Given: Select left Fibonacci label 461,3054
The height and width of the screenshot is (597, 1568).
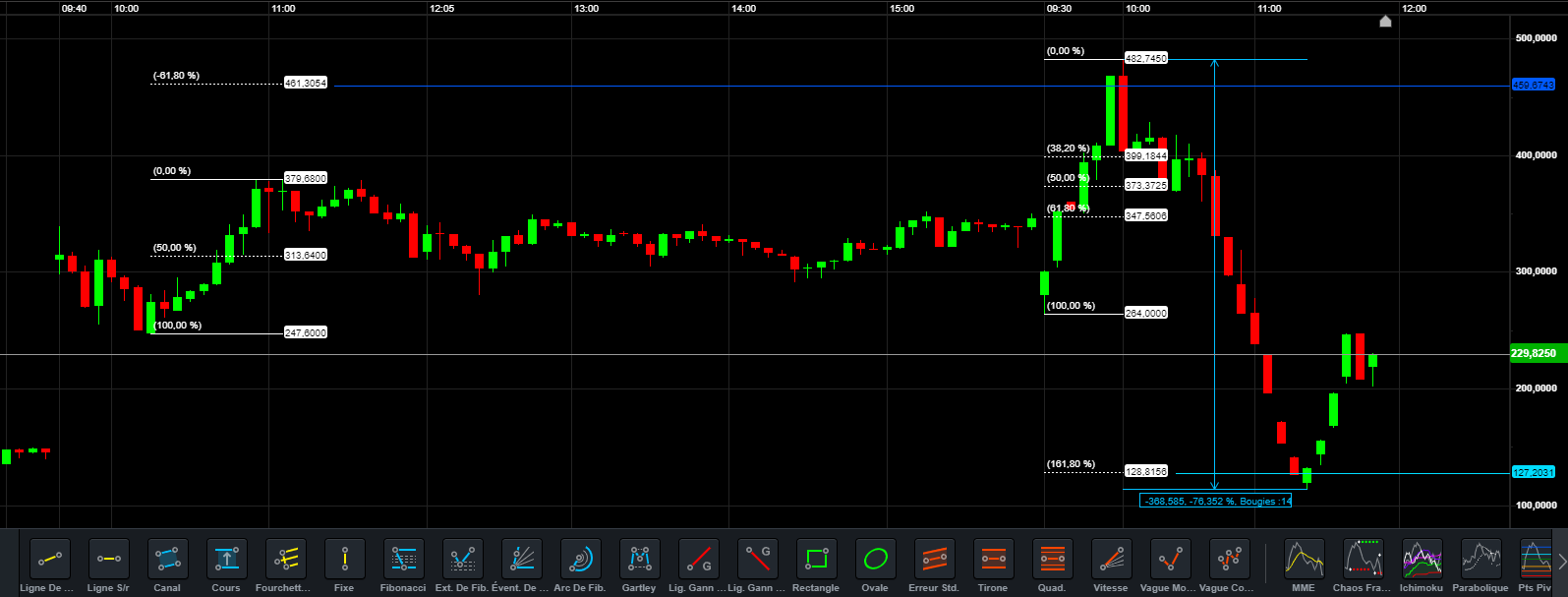Looking at the screenshot, I should [x=306, y=83].
